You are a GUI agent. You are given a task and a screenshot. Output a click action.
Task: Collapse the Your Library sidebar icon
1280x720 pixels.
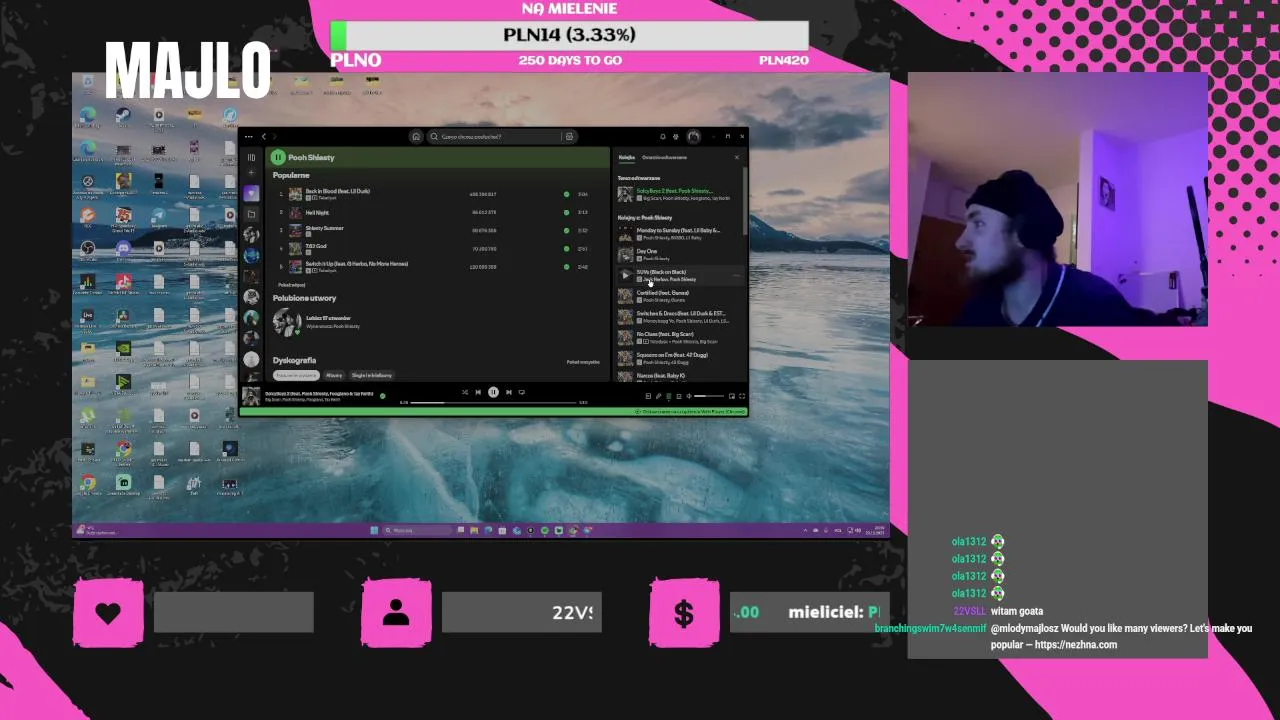251,157
